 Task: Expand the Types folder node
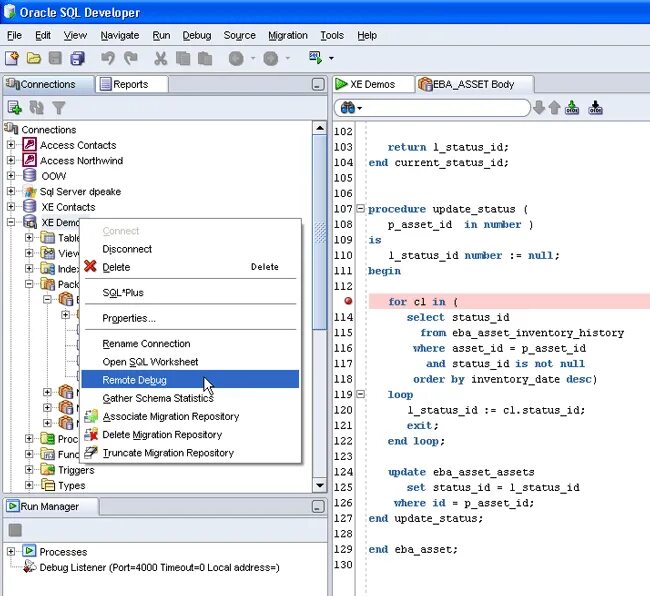click(x=29, y=485)
